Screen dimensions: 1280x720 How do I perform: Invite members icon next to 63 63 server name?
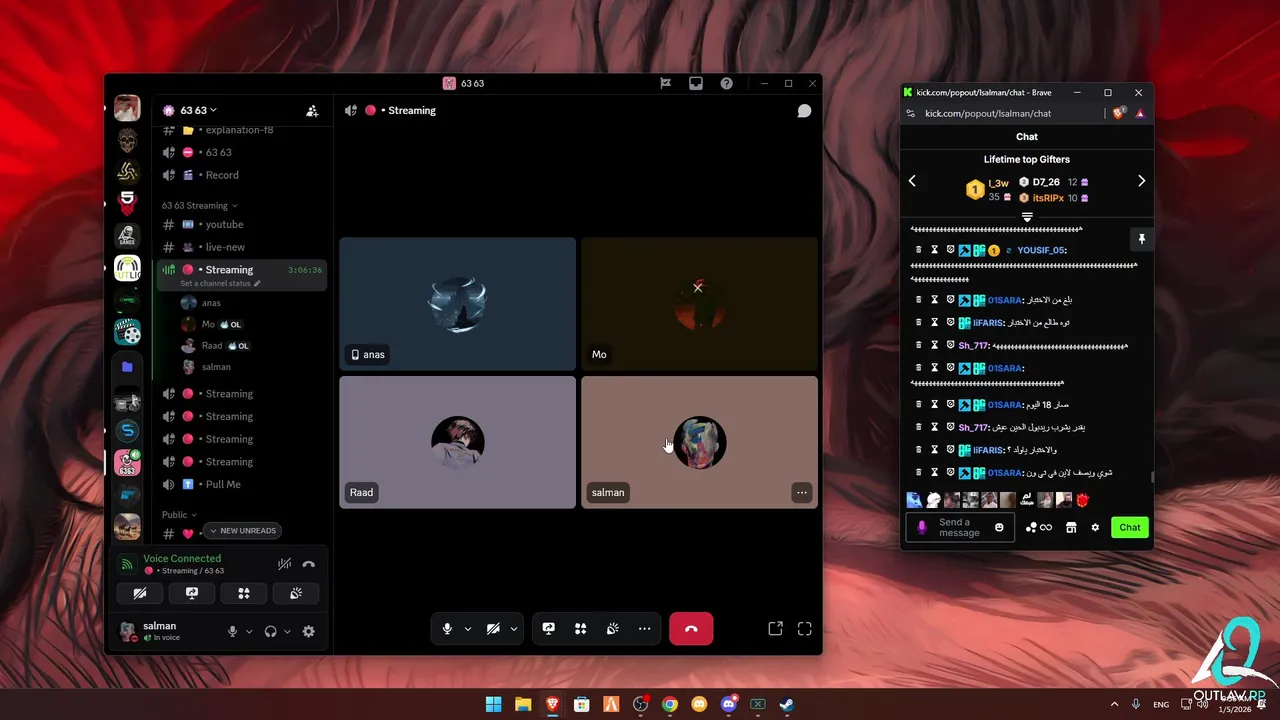coord(312,111)
